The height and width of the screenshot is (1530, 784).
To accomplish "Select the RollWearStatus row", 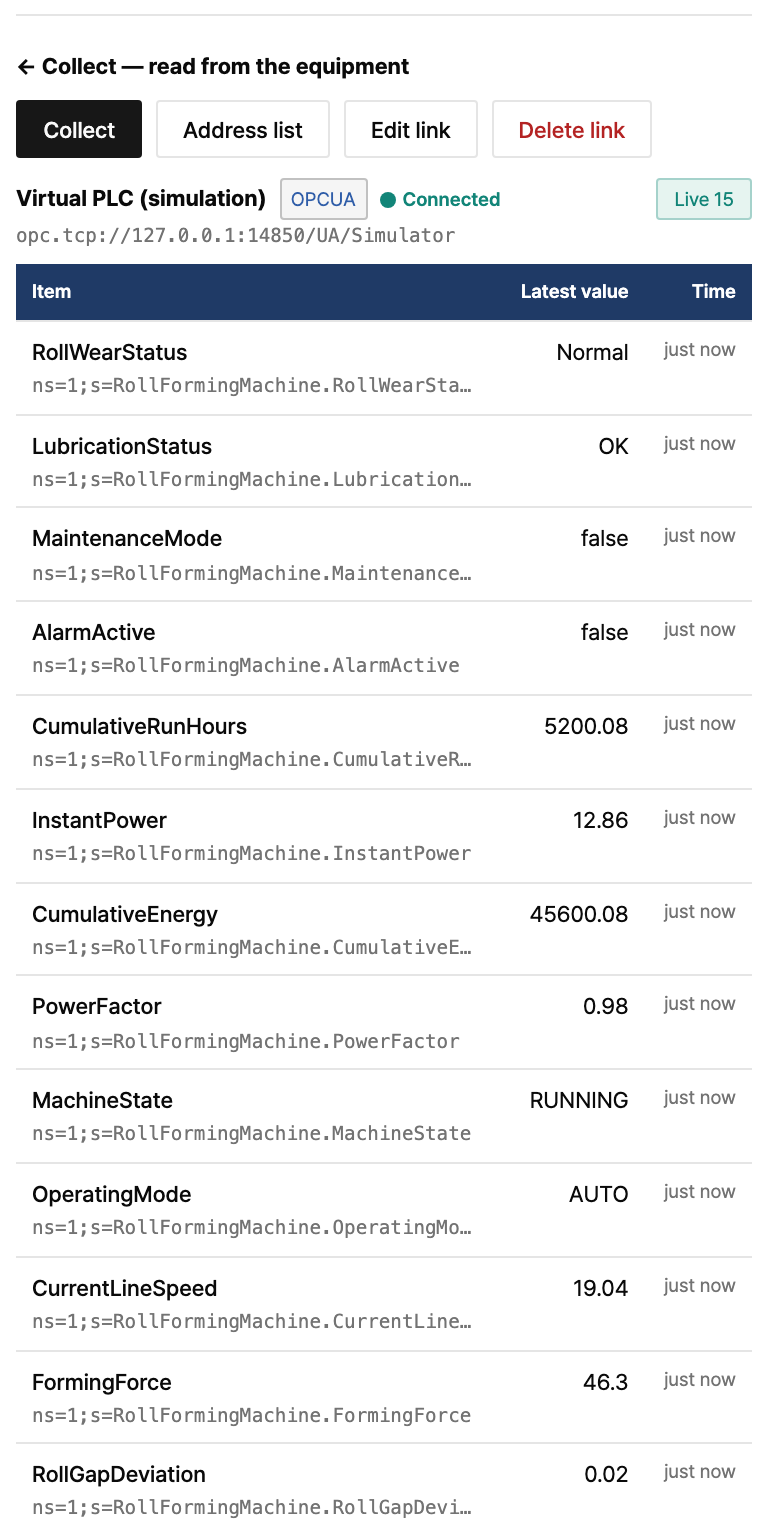I will coord(384,368).
